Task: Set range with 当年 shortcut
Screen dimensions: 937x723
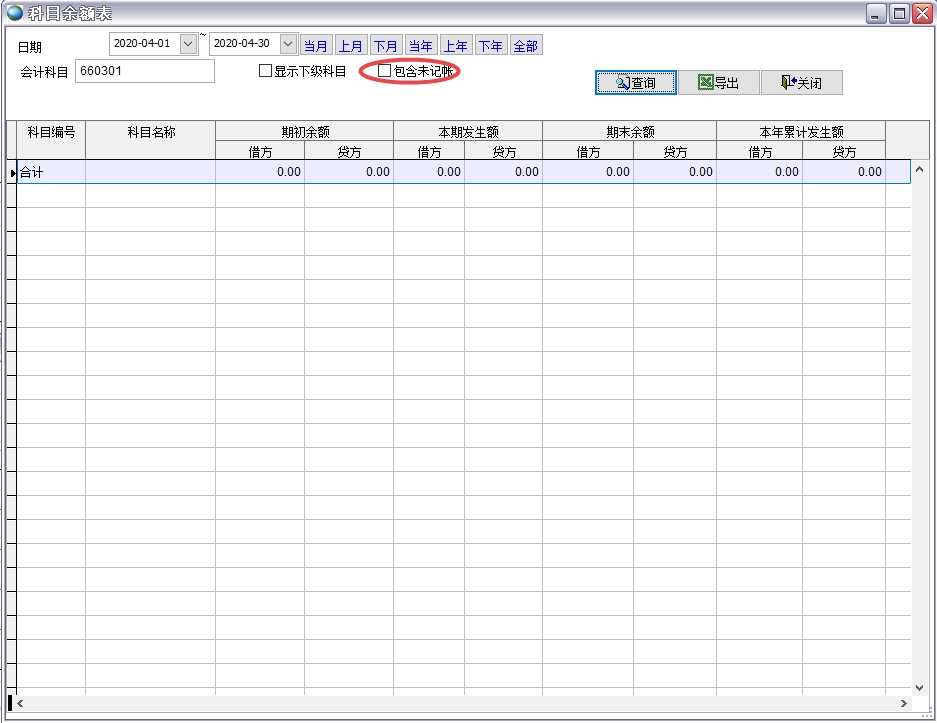Action: click(x=420, y=46)
